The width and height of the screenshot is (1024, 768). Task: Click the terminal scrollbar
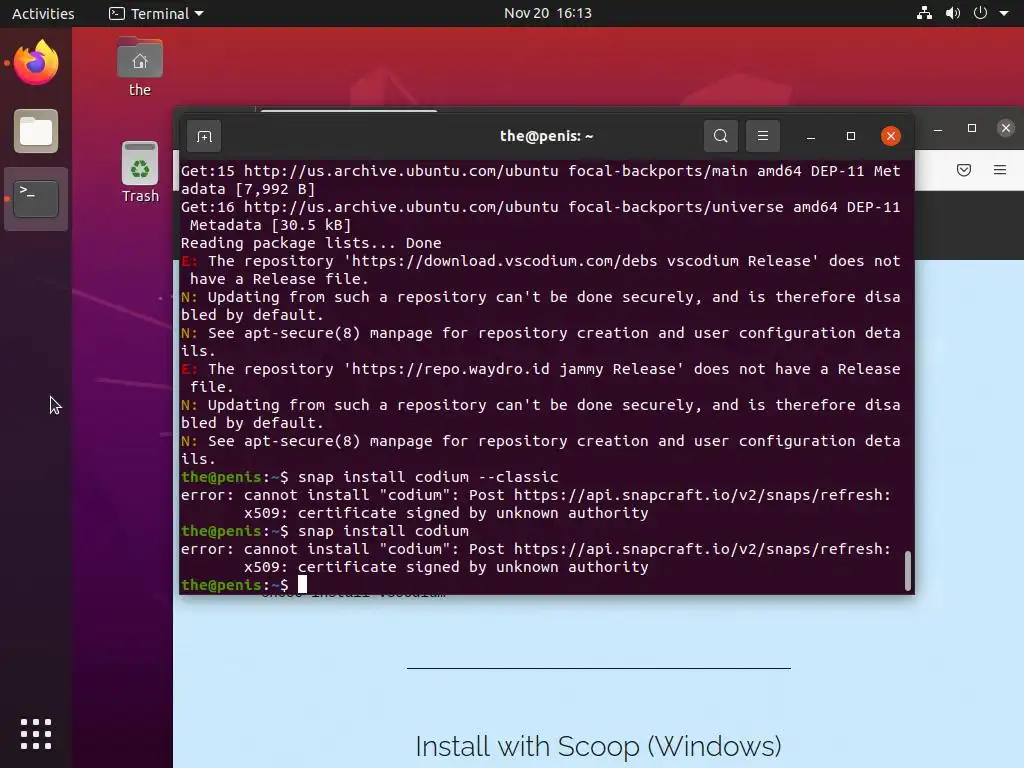pos(907,570)
